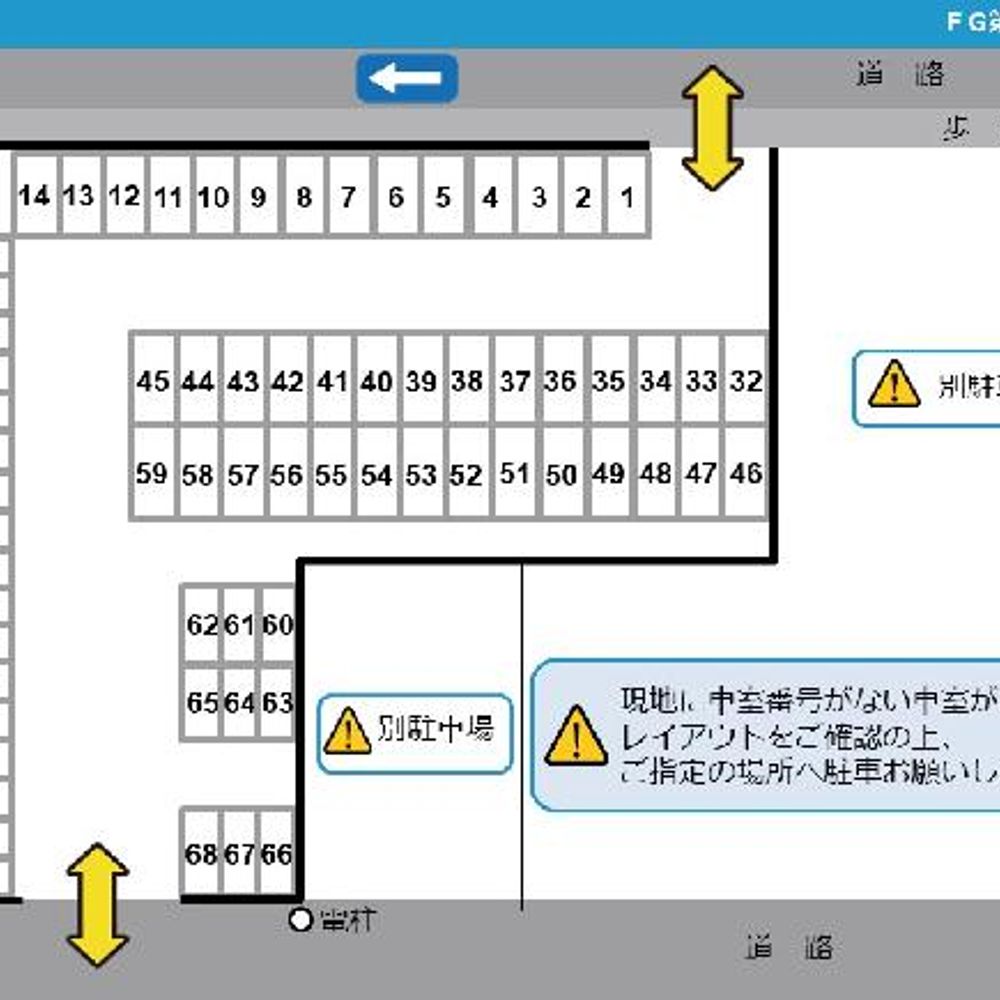This screenshot has width=1000, height=1000.
Task: Click the warning triangle next to space 63's 別駐車場 label
Action: click(x=348, y=732)
